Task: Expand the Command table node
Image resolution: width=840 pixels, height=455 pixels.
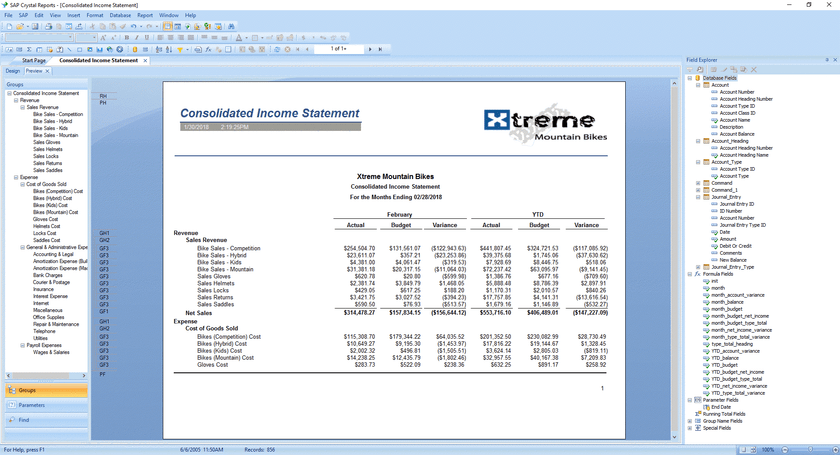Action: 698,183
